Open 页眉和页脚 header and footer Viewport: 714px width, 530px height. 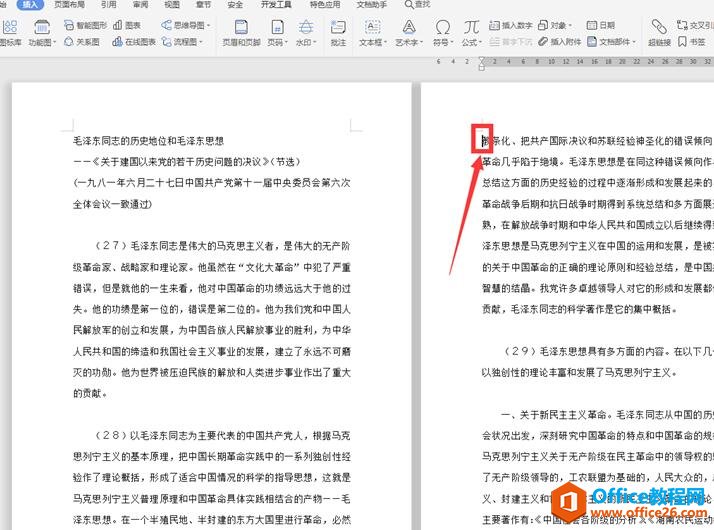pyautogui.click(x=241, y=33)
